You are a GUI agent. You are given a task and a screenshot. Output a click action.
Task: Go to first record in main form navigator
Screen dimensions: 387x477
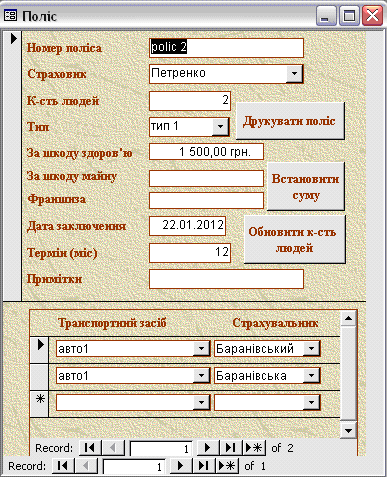tap(63, 466)
